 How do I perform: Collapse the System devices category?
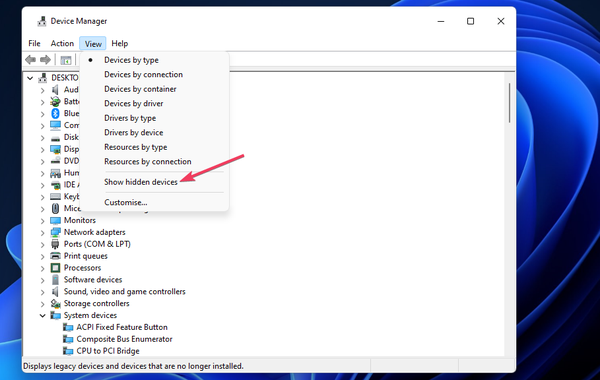[42, 316]
